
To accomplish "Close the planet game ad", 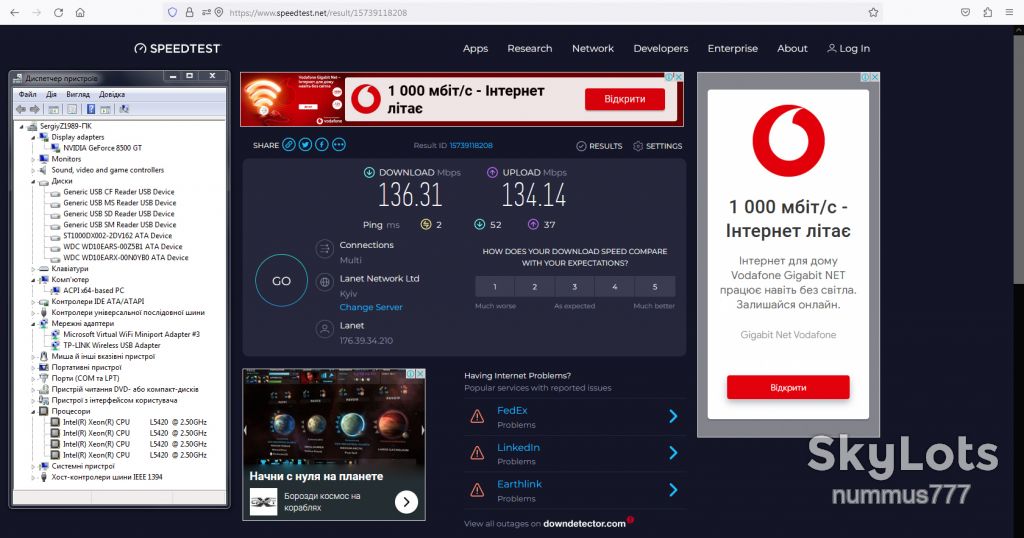I will pos(421,373).
